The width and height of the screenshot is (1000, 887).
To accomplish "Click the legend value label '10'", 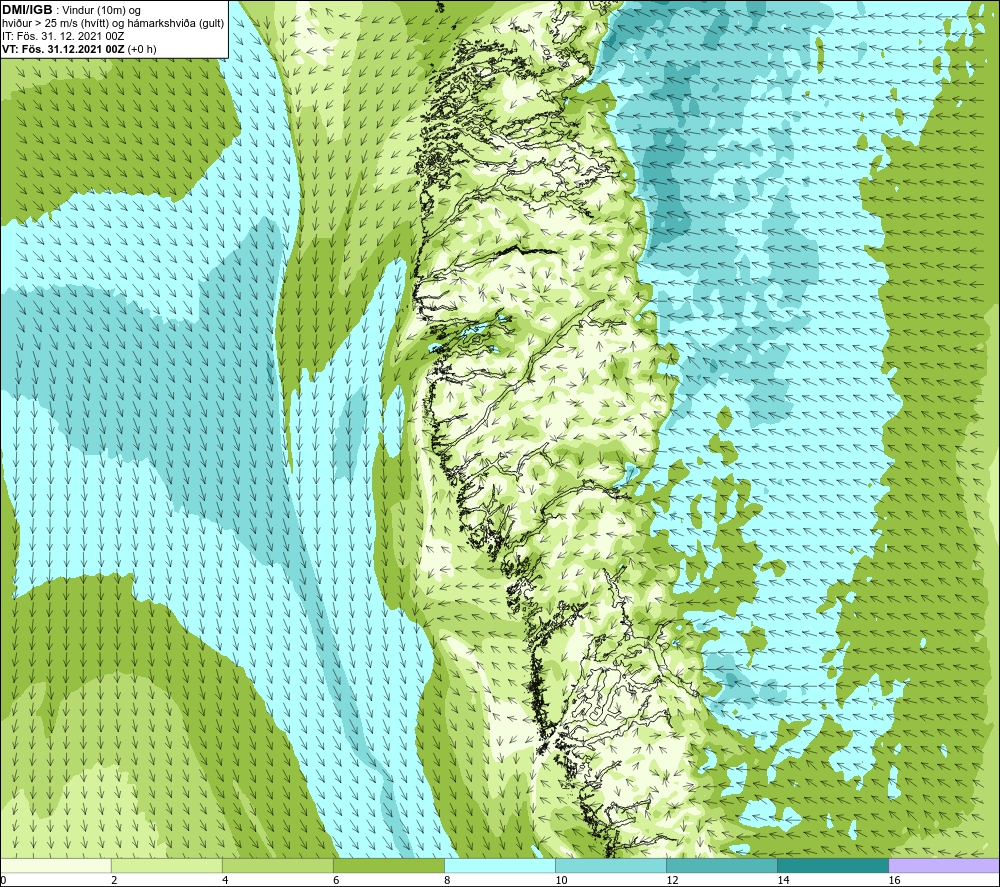I will pyautogui.click(x=561, y=880).
